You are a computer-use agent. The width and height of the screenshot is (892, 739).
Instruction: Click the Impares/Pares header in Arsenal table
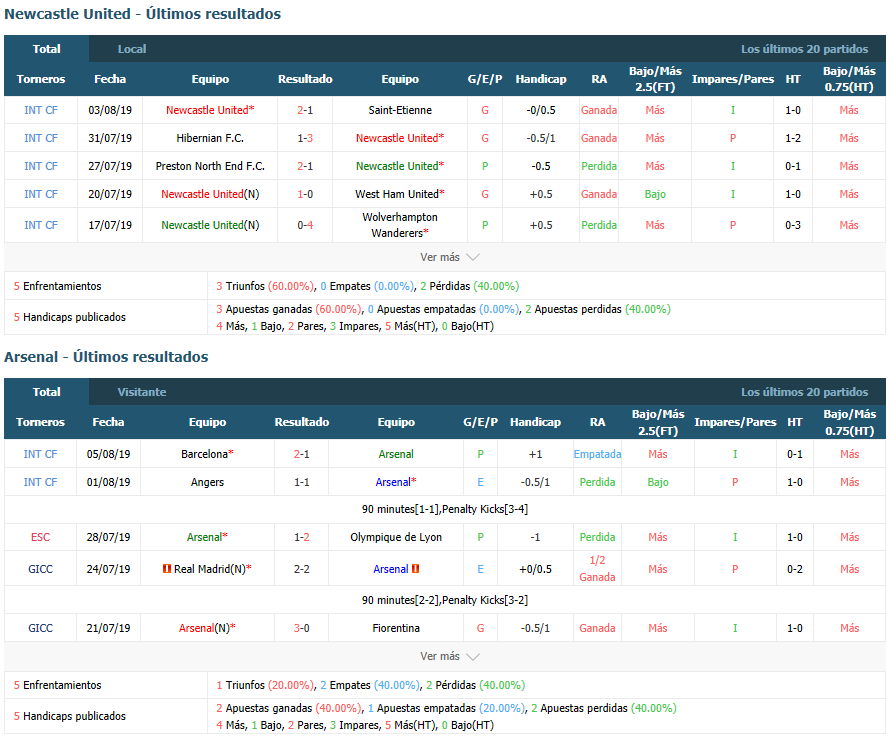pyautogui.click(x=735, y=422)
